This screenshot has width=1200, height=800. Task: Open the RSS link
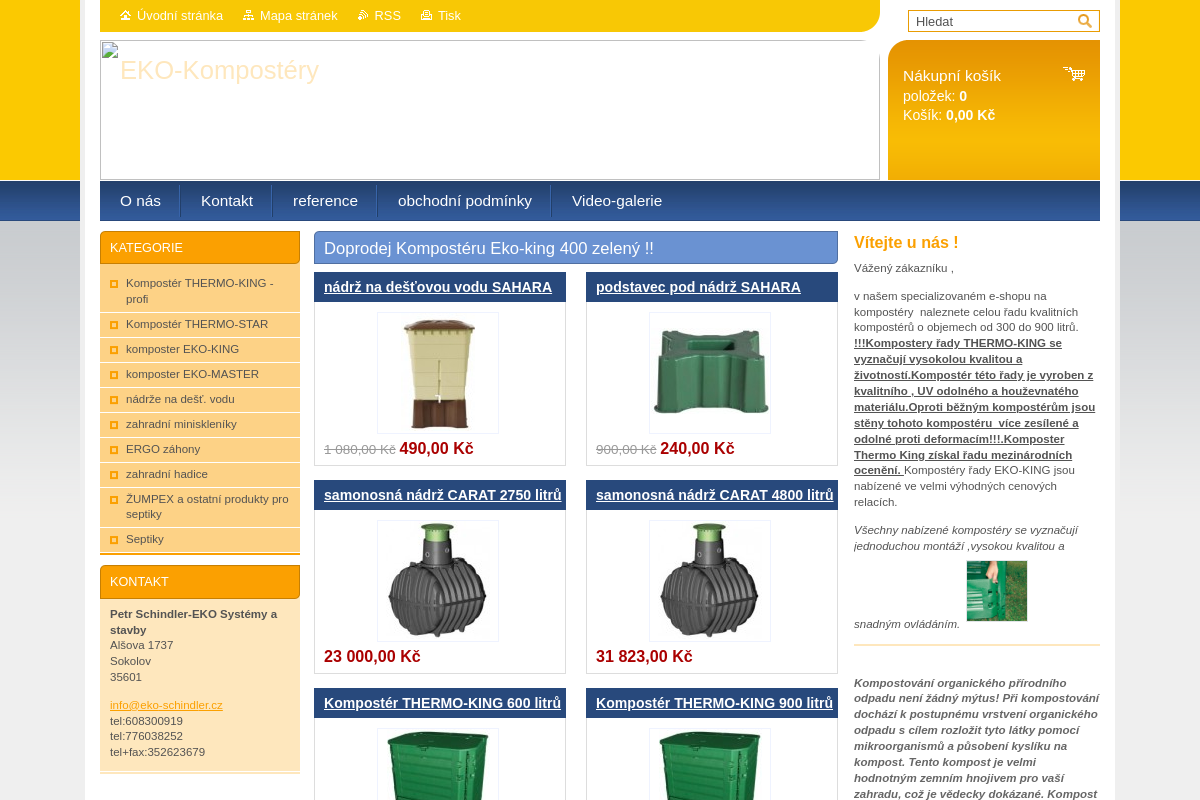point(388,16)
